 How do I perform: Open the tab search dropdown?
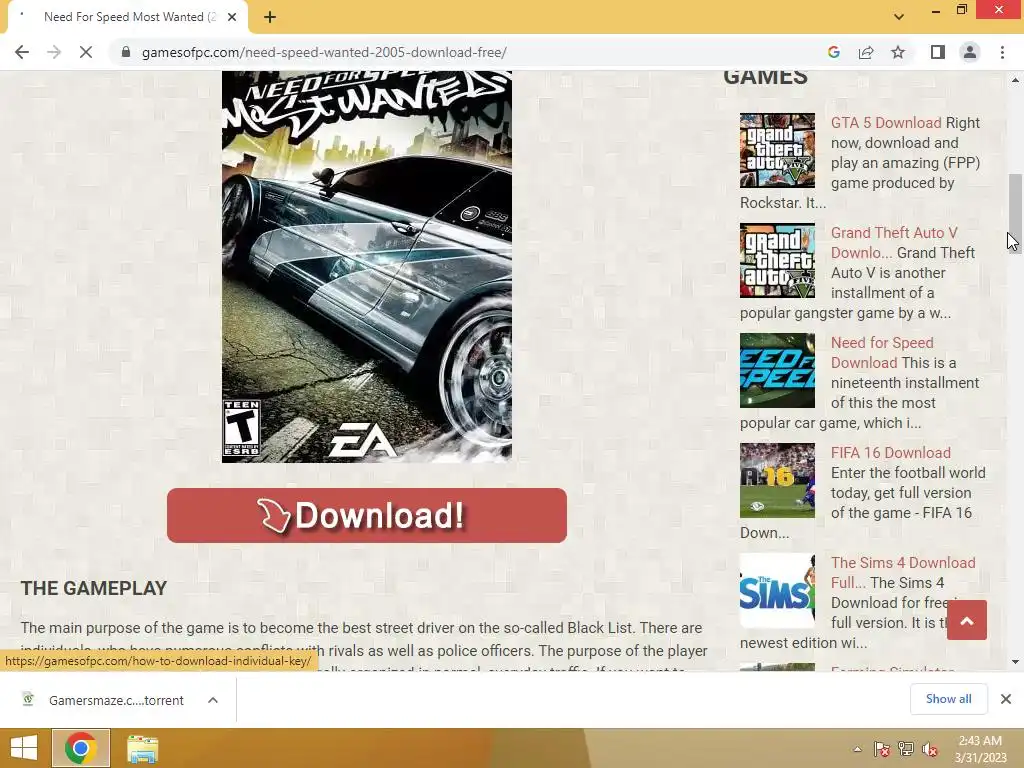pos(899,17)
